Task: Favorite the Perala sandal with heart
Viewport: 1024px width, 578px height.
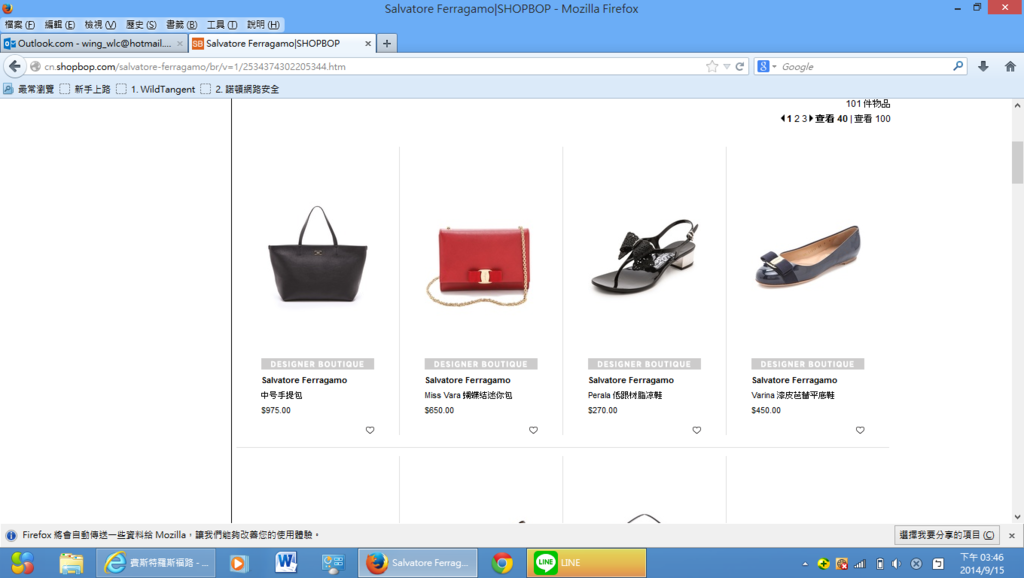Action: coord(696,430)
